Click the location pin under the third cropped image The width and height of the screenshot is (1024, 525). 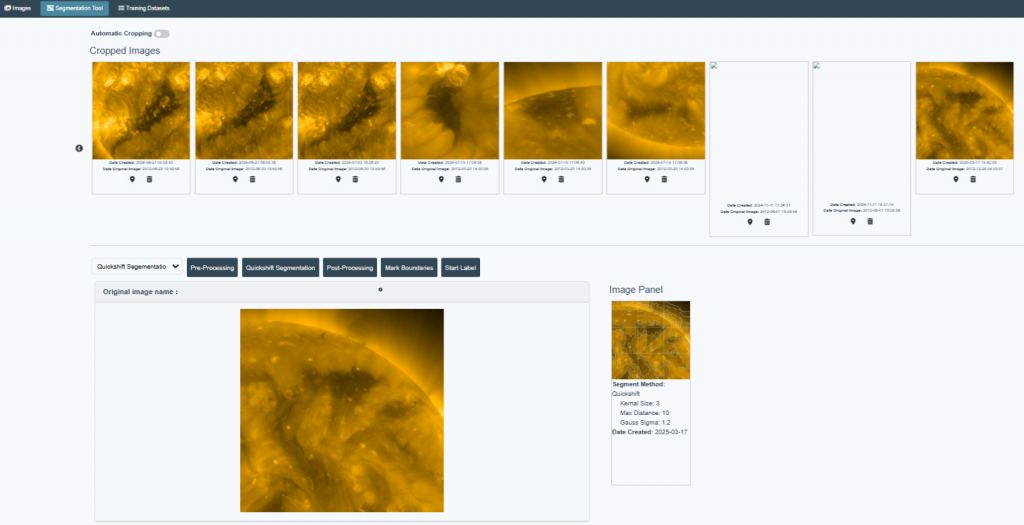338,180
